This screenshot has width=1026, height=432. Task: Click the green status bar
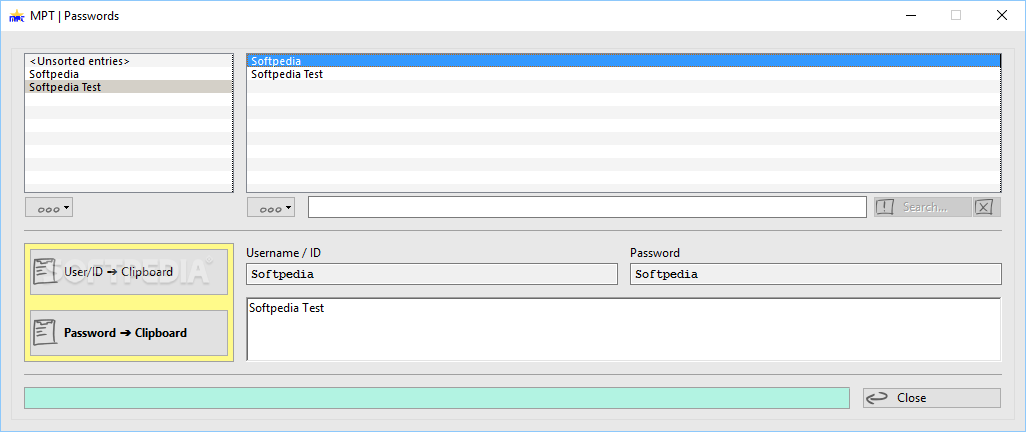[437, 398]
